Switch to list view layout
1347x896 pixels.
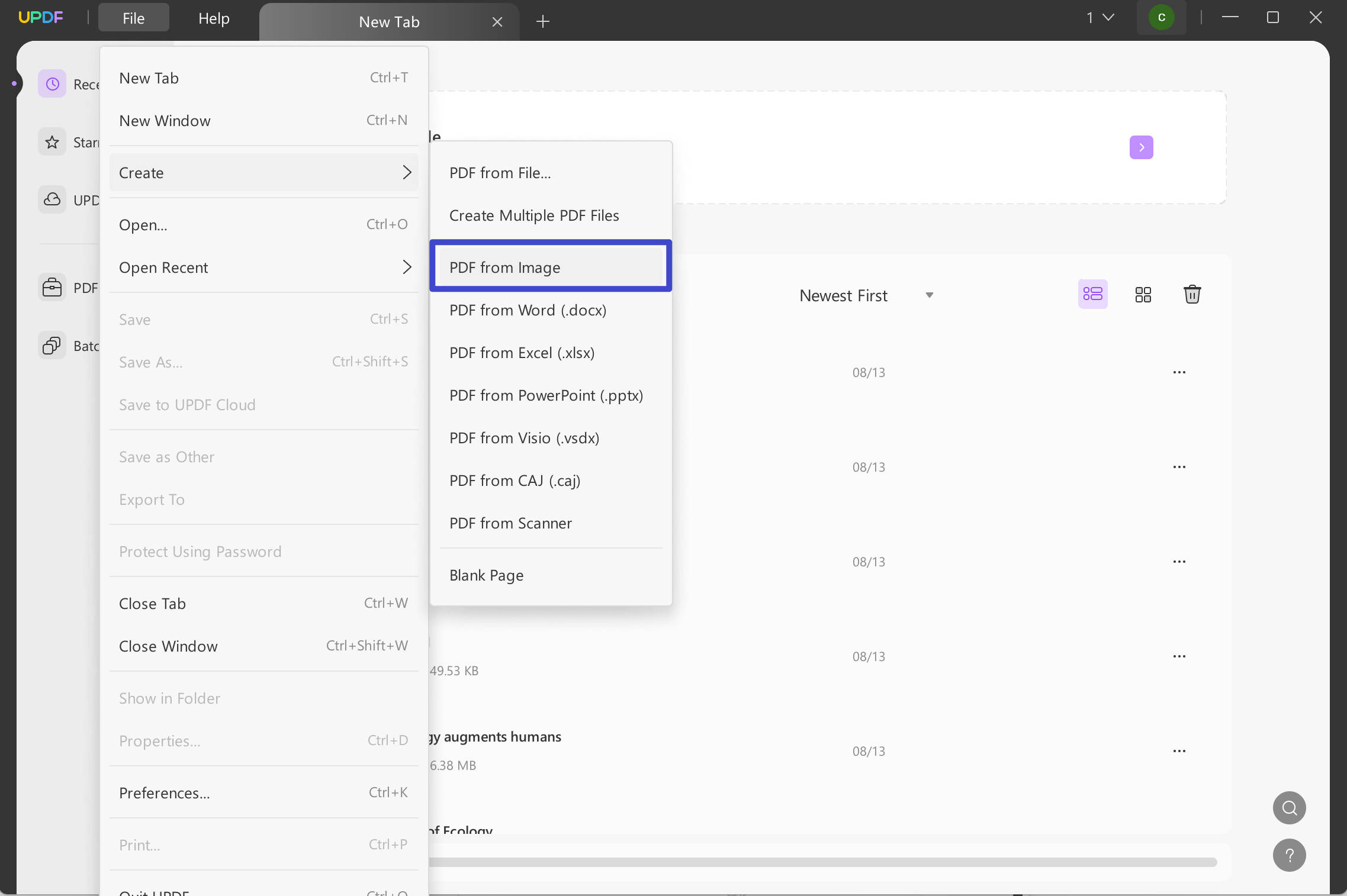1092,294
